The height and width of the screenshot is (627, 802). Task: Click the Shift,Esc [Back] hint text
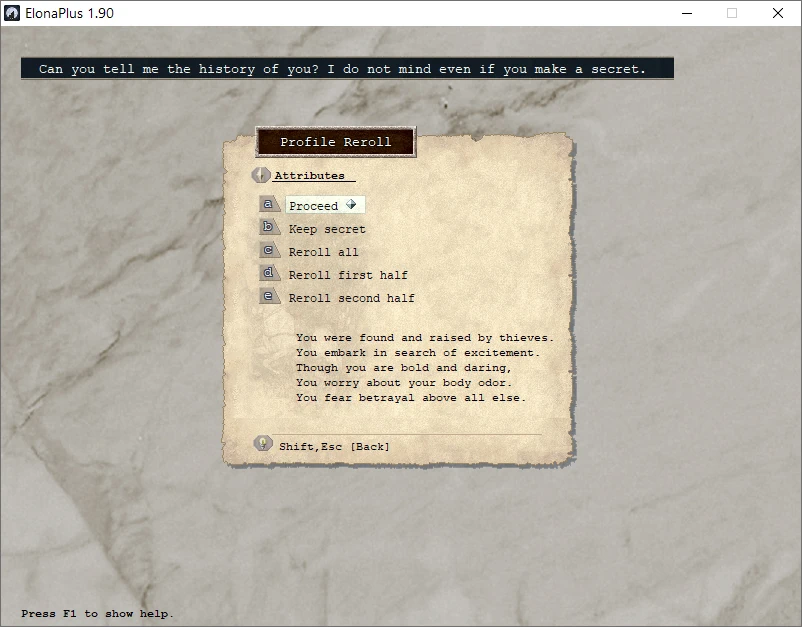coord(334,446)
